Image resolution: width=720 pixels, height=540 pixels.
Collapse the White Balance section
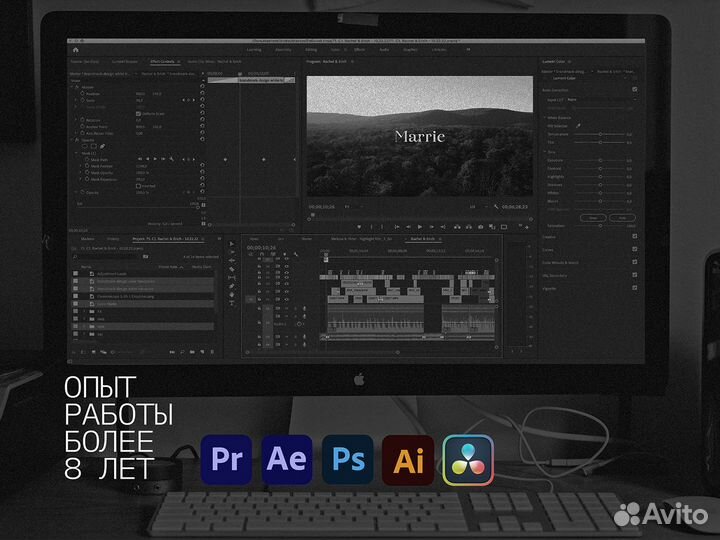point(545,117)
